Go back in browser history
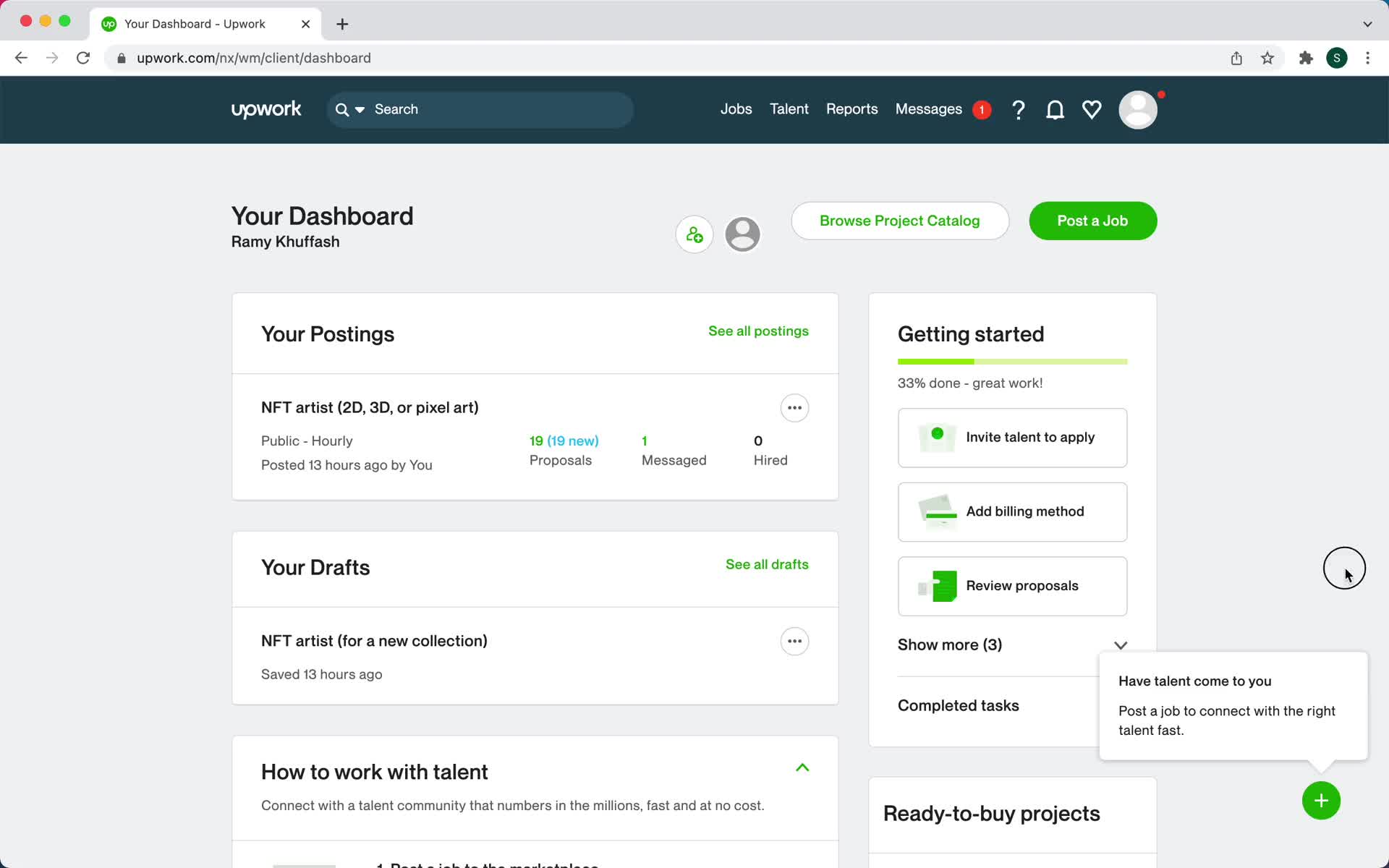Viewport: 1389px width, 868px height. (21, 58)
